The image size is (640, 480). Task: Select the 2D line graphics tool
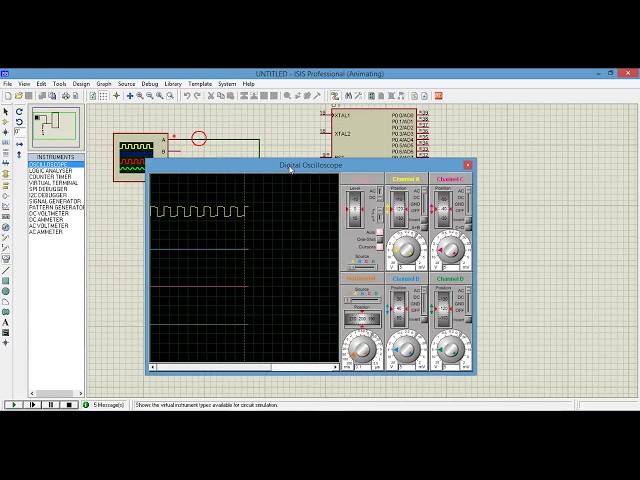6,270
